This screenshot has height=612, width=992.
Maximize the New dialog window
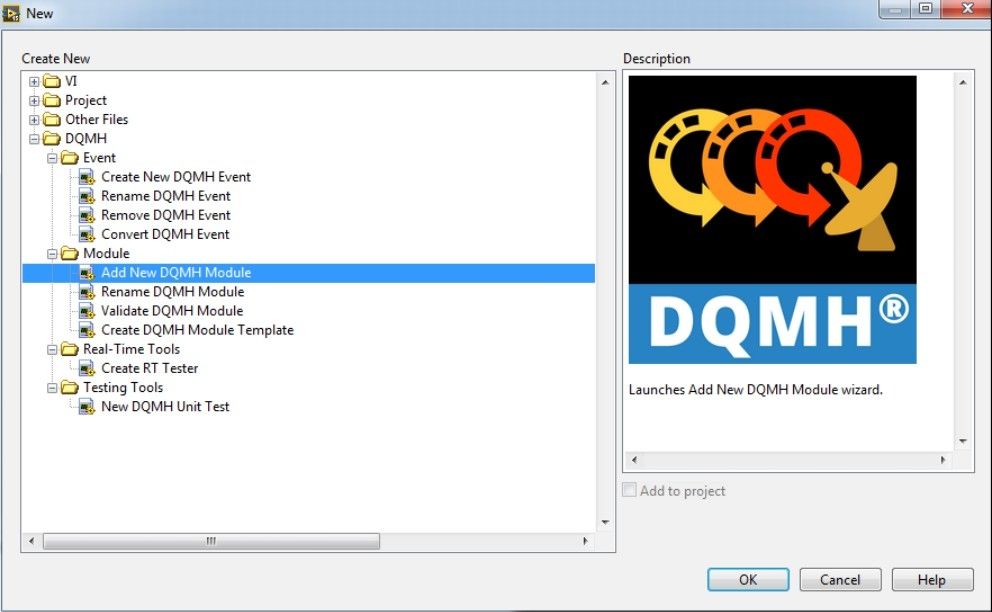click(926, 8)
